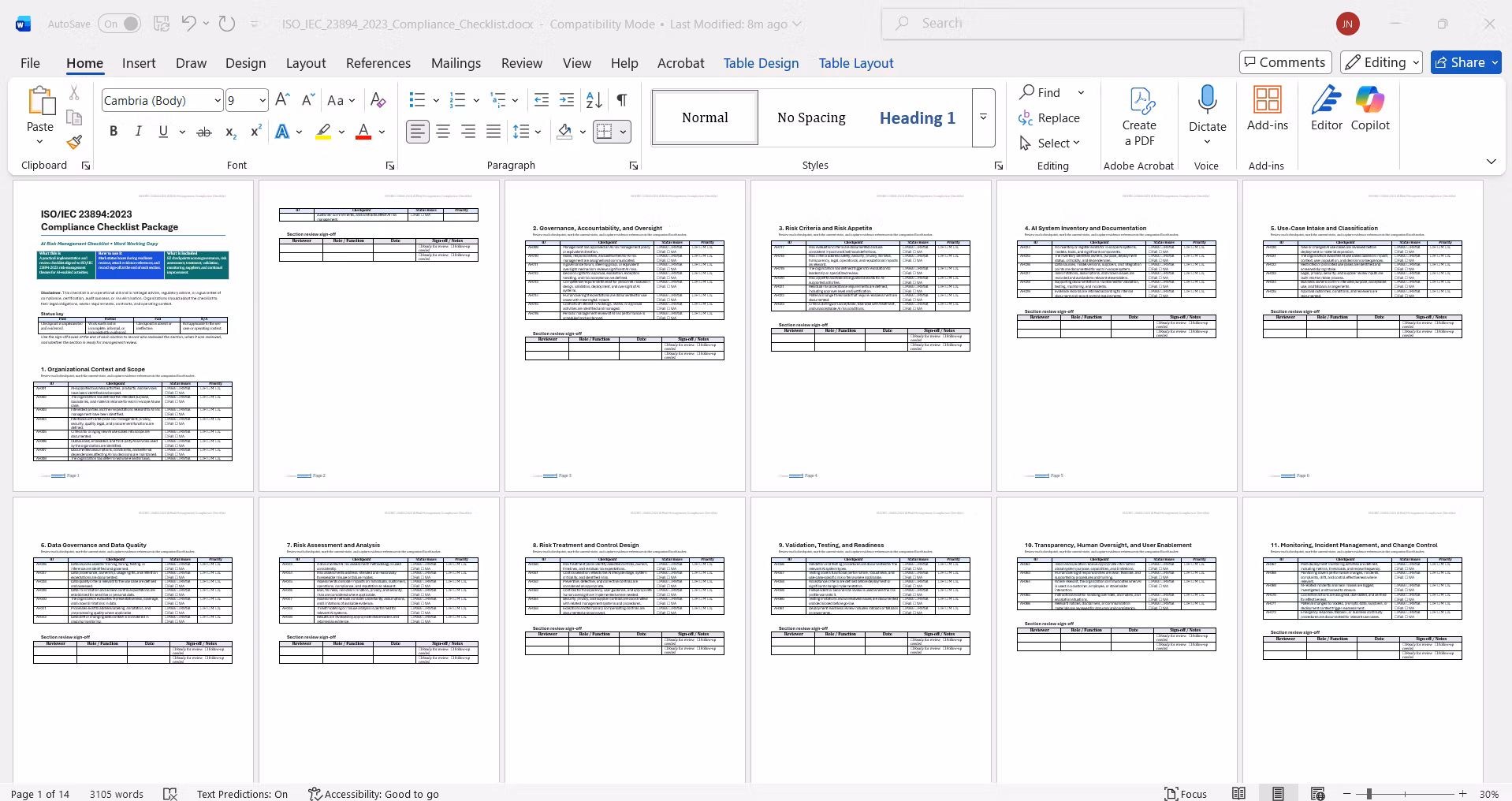Apply Bold formatting

114,132
